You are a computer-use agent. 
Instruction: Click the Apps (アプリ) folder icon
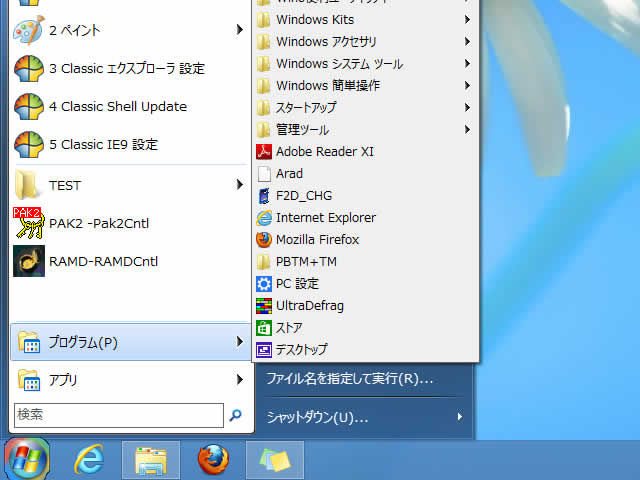pyautogui.click(x=29, y=380)
